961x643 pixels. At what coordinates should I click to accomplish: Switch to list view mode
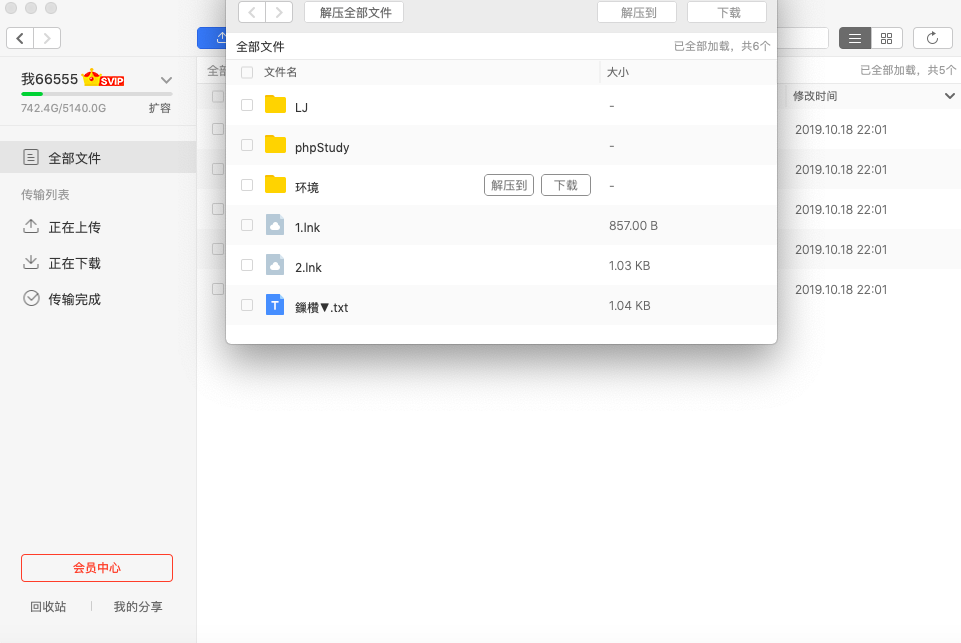tap(855, 38)
